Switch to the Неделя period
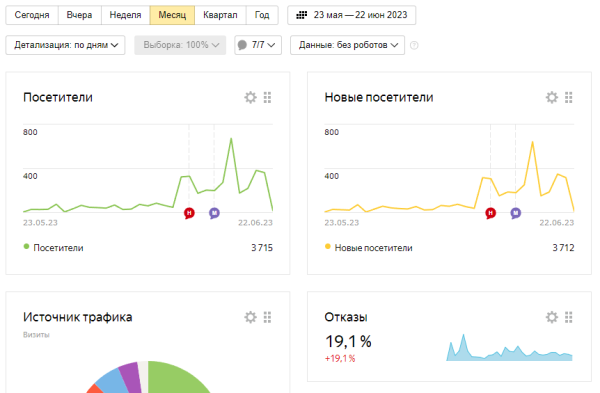600x393 pixels. tap(126, 15)
